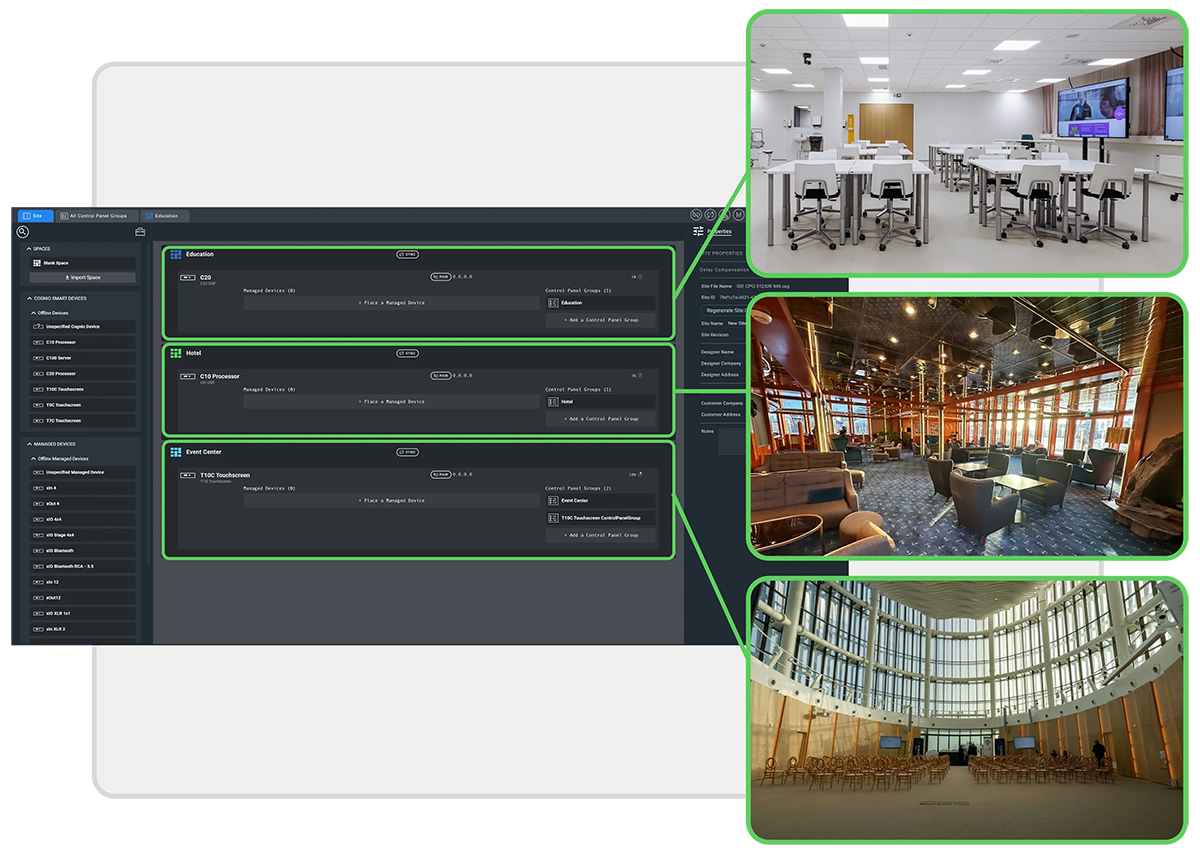Click the Properties sliders icon
1200x860 pixels.
click(x=699, y=232)
